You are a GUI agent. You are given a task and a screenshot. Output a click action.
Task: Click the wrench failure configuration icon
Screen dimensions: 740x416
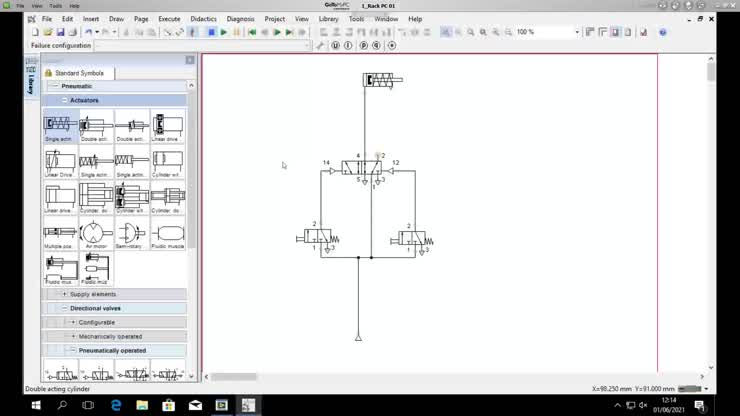[x=320, y=45]
